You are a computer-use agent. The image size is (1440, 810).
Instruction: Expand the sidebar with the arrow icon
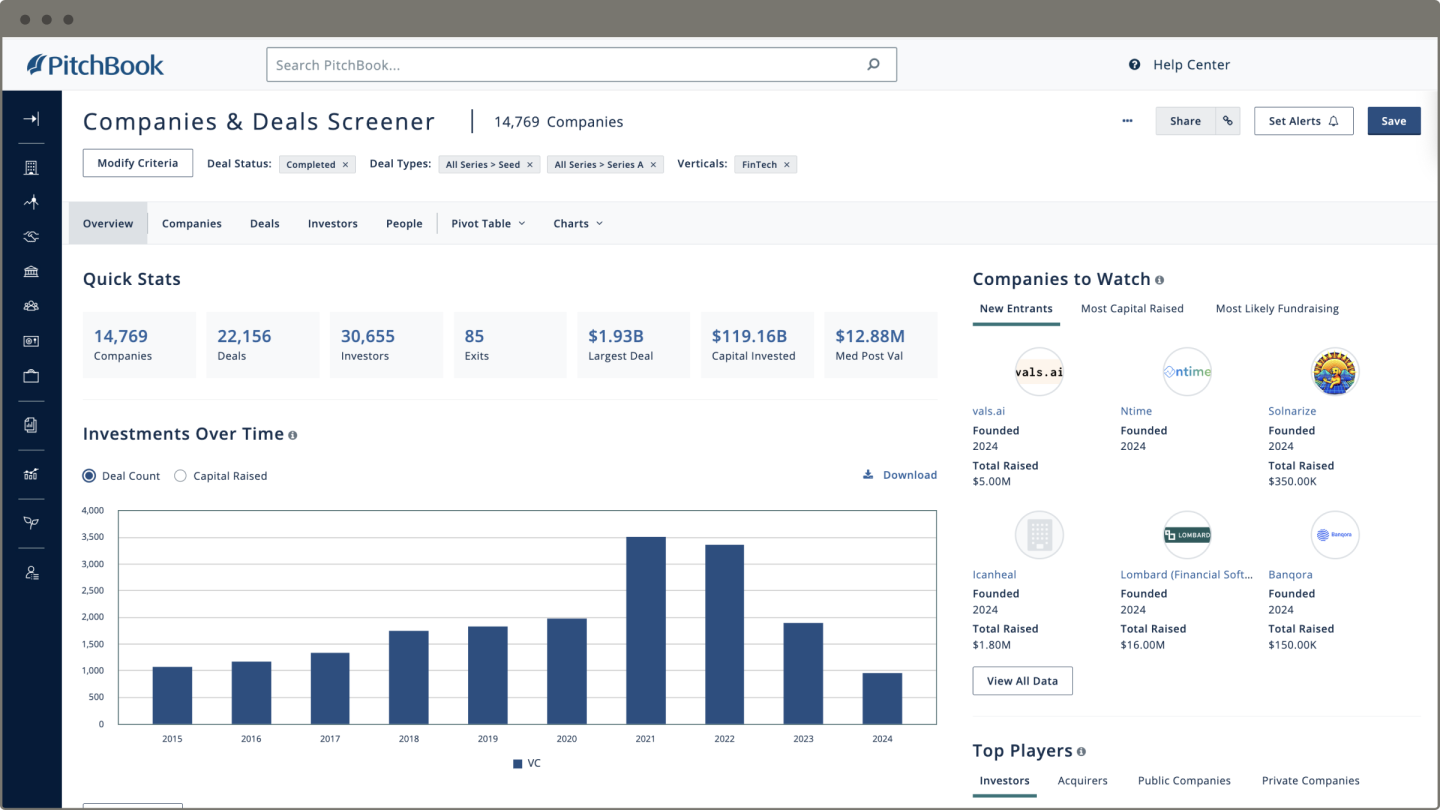pos(31,119)
